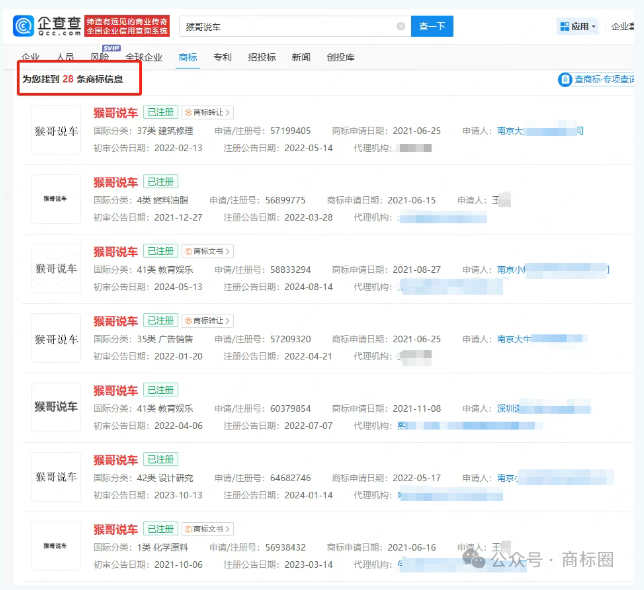Open trademark thumbnail for 4类 燃料油脂 result

pos(55,199)
